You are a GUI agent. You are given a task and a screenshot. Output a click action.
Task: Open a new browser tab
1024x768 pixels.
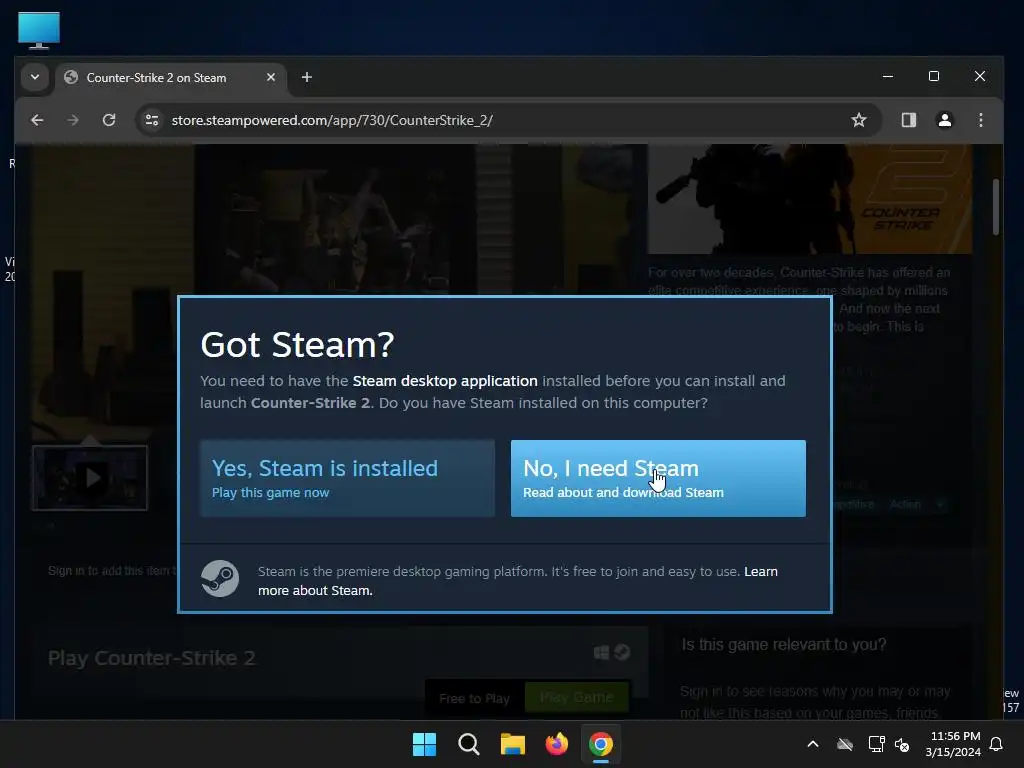pos(306,77)
